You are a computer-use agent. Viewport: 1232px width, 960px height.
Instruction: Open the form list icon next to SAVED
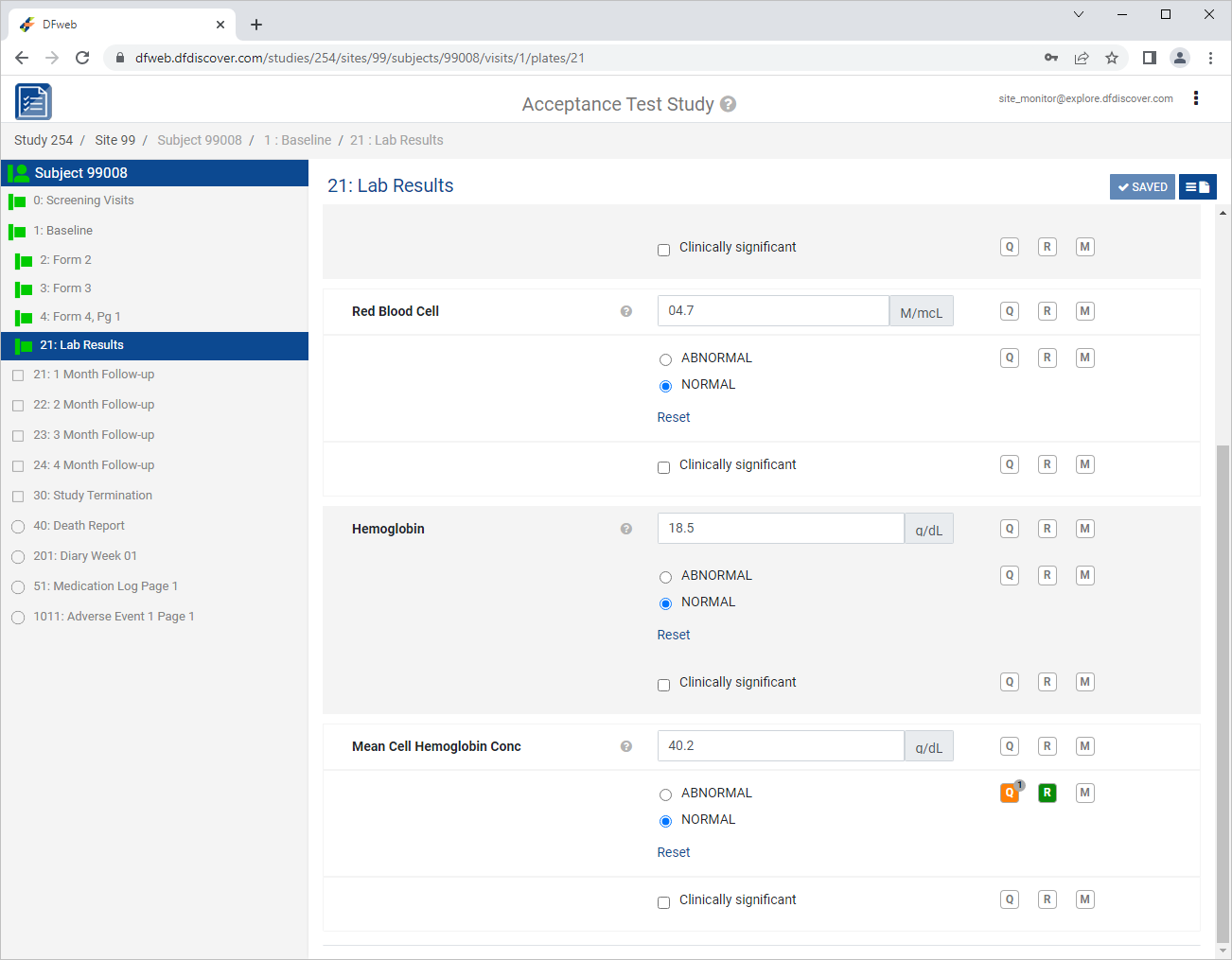(x=1198, y=187)
